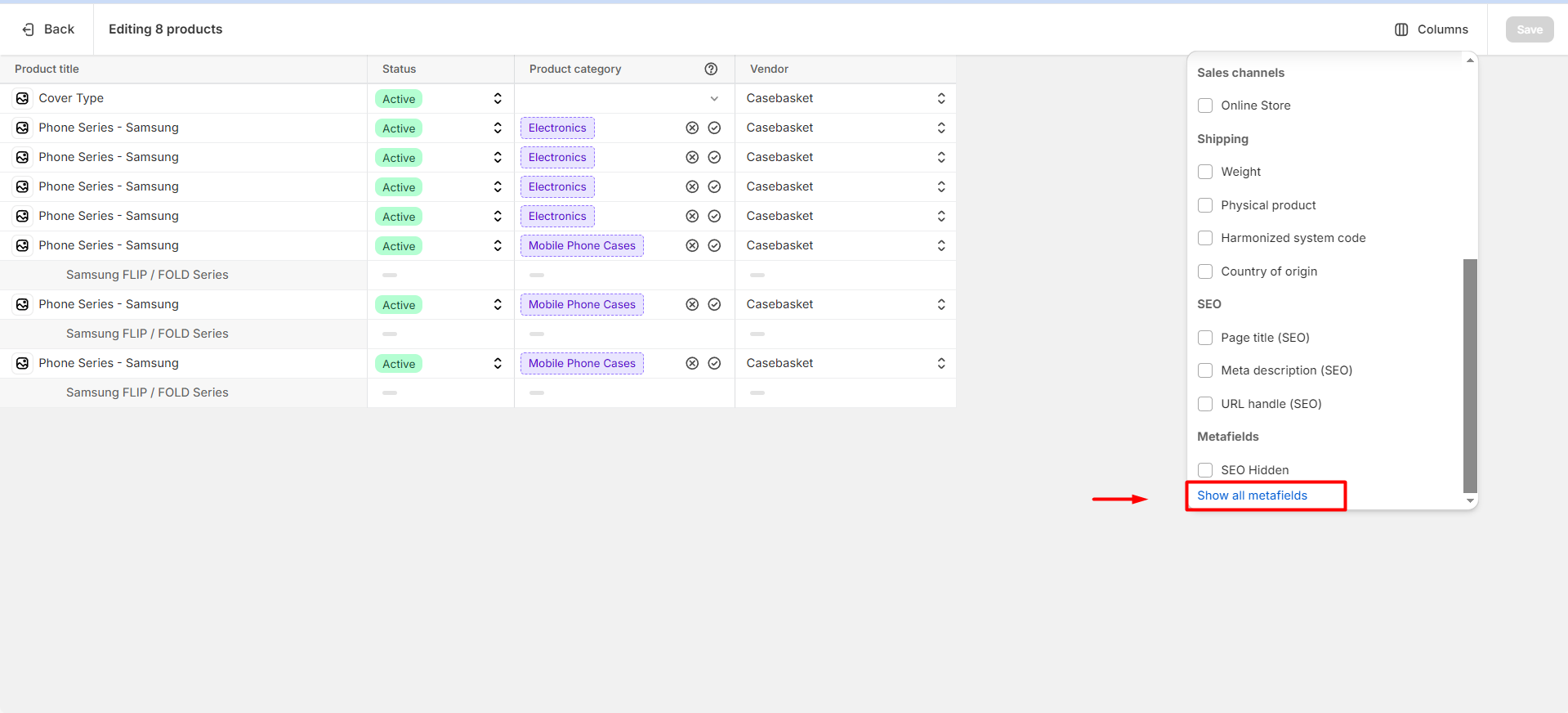This screenshot has width=1568, height=713.
Task: Accept the last Mobile Phone Cases suggestion
Action: coord(714,363)
